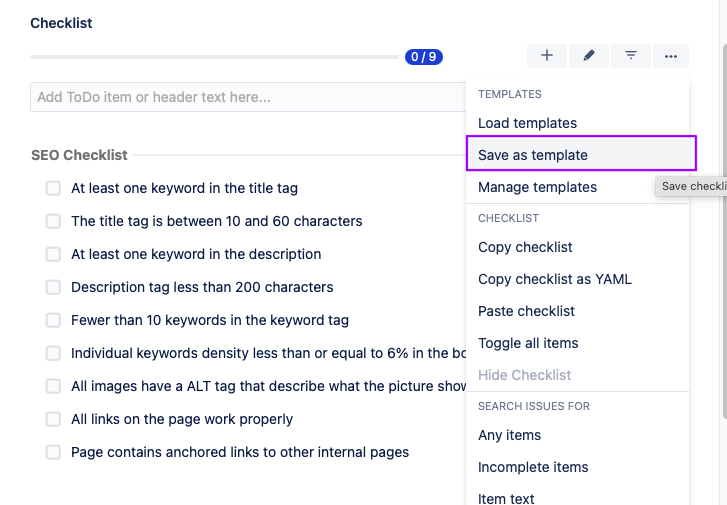Choose Save as template
Viewport: 727px width, 505px height.
coord(533,155)
